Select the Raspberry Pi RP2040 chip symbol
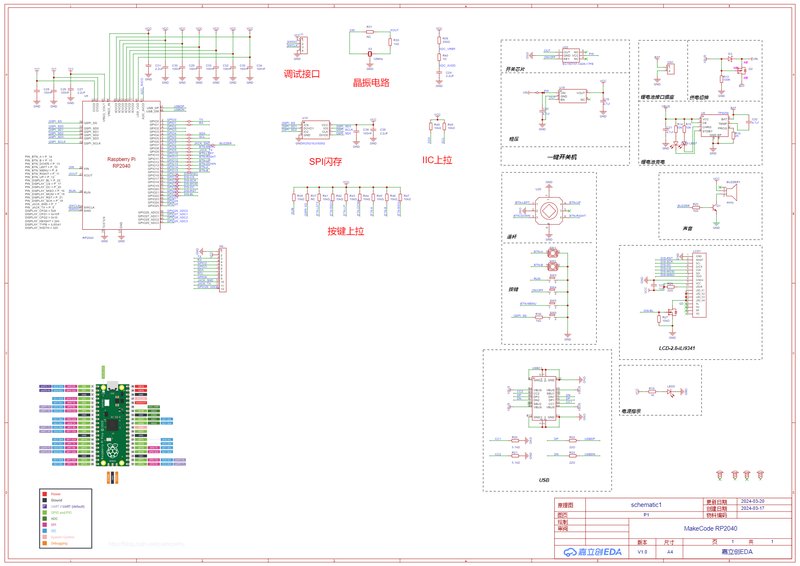Viewport: 800px width, 566px height. click(x=121, y=165)
